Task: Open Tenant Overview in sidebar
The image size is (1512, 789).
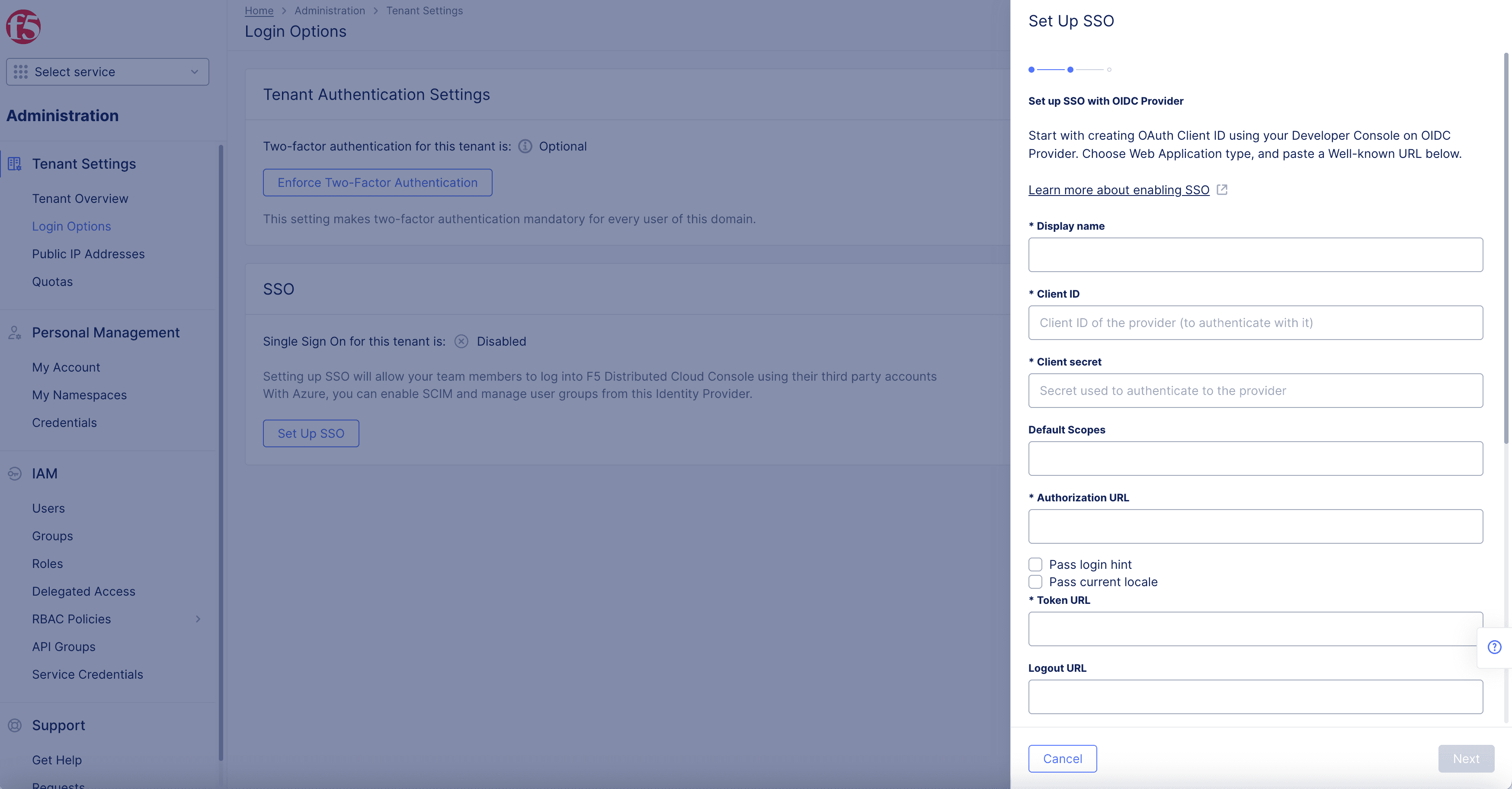Action: (80, 199)
